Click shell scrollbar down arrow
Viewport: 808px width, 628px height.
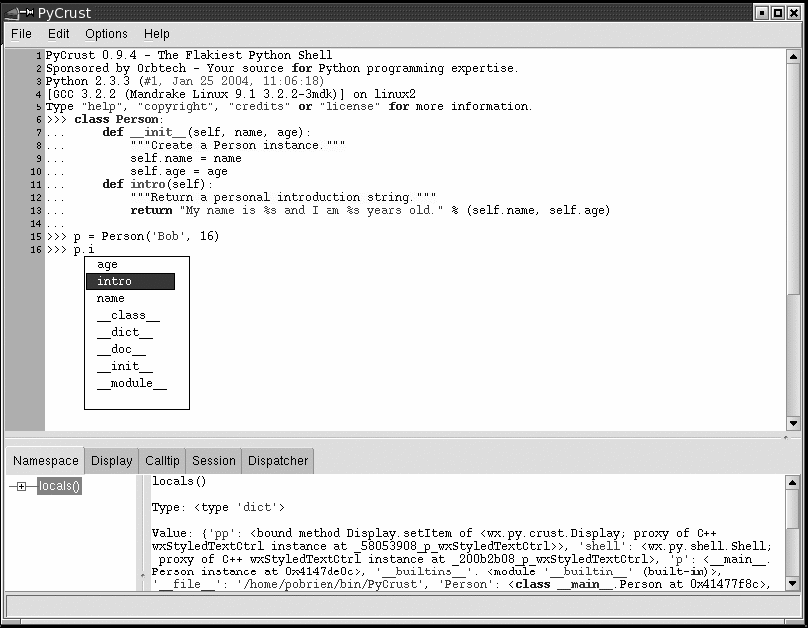pyautogui.click(x=793, y=424)
